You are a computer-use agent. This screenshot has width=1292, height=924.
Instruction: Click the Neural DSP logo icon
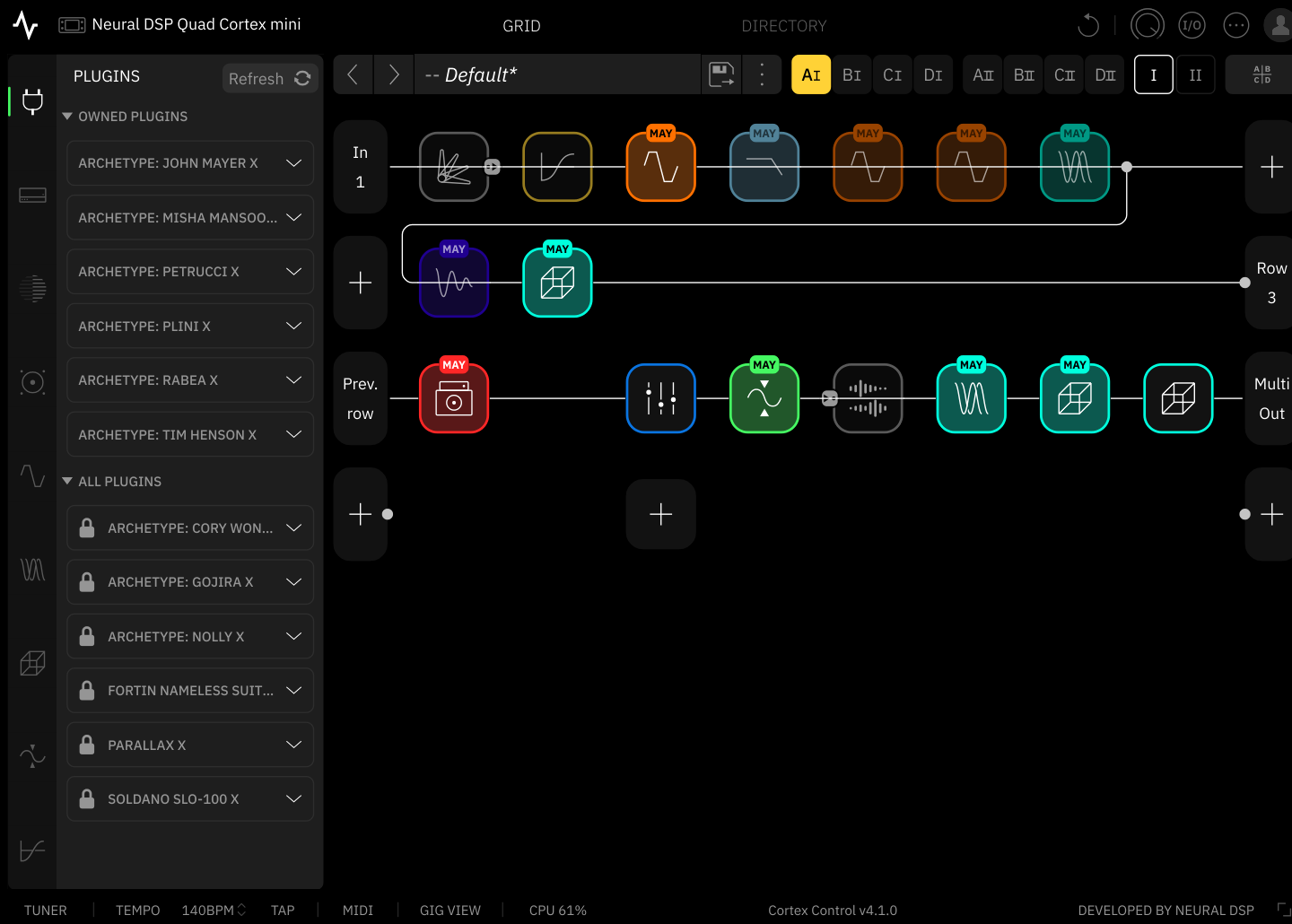[x=26, y=25]
